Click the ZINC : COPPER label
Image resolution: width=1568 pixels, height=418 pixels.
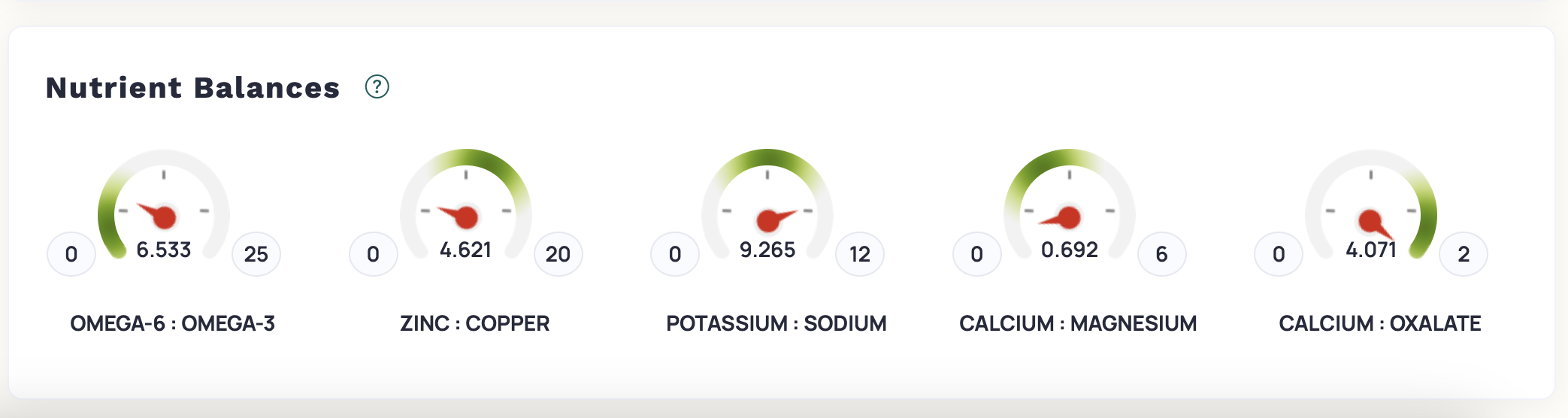click(475, 323)
